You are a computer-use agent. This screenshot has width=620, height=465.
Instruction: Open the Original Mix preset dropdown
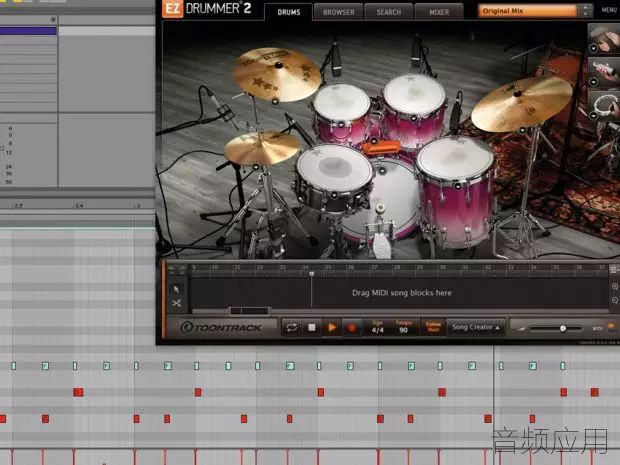527,11
